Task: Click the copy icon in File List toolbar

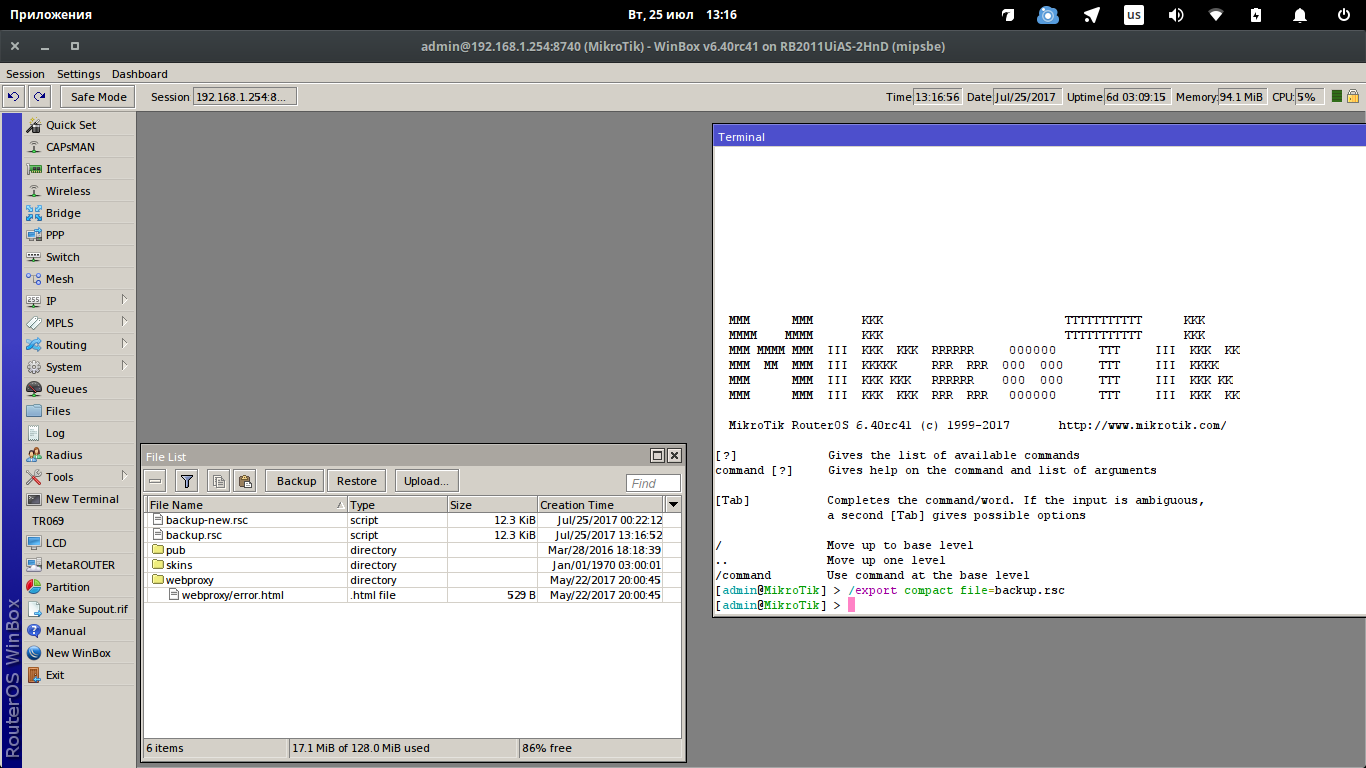Action: [219, 481]
